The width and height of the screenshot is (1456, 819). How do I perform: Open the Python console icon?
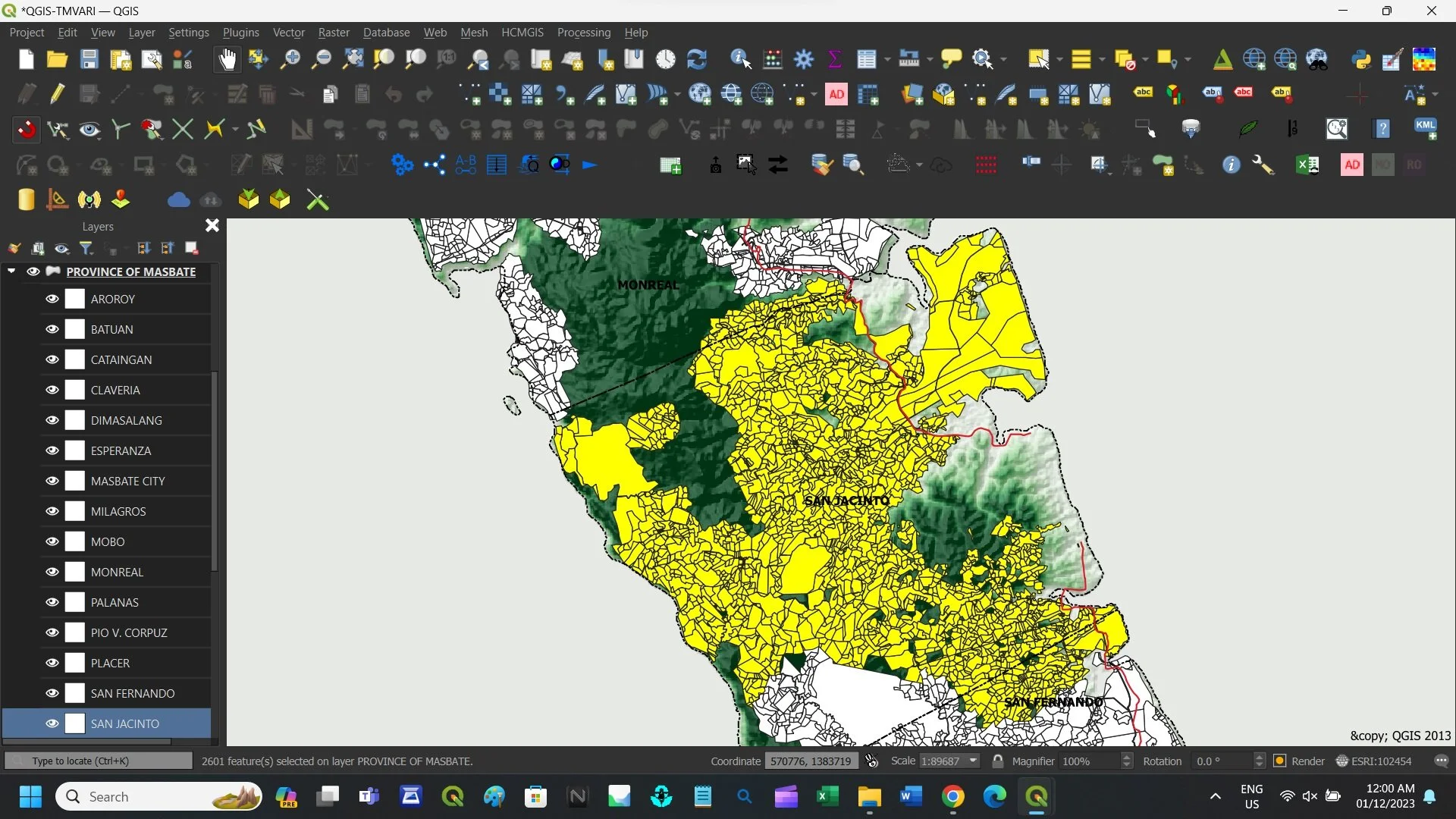click(1361, 59)
